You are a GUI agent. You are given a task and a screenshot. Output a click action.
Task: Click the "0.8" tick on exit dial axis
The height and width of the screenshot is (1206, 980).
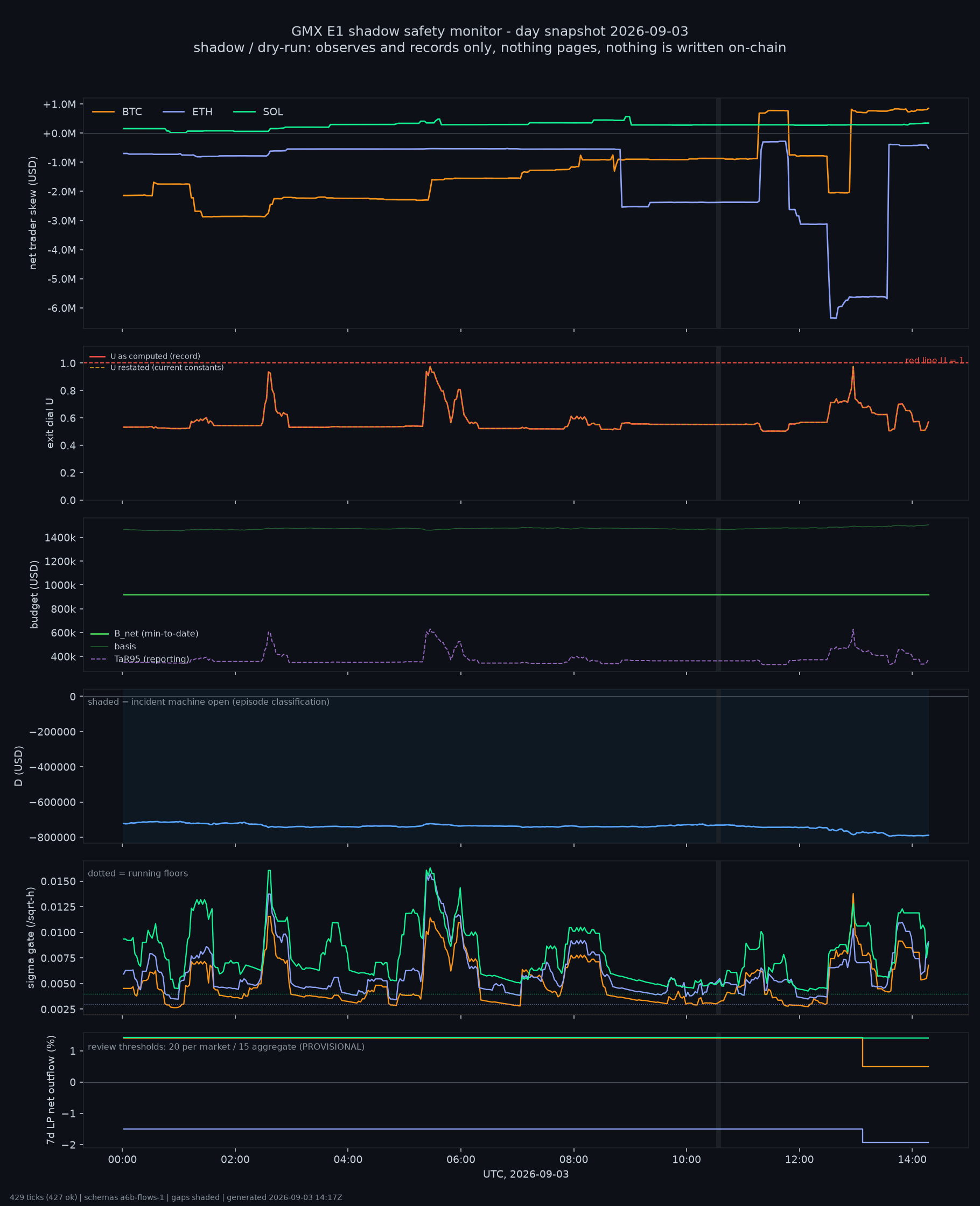click(x=68, y=390)
